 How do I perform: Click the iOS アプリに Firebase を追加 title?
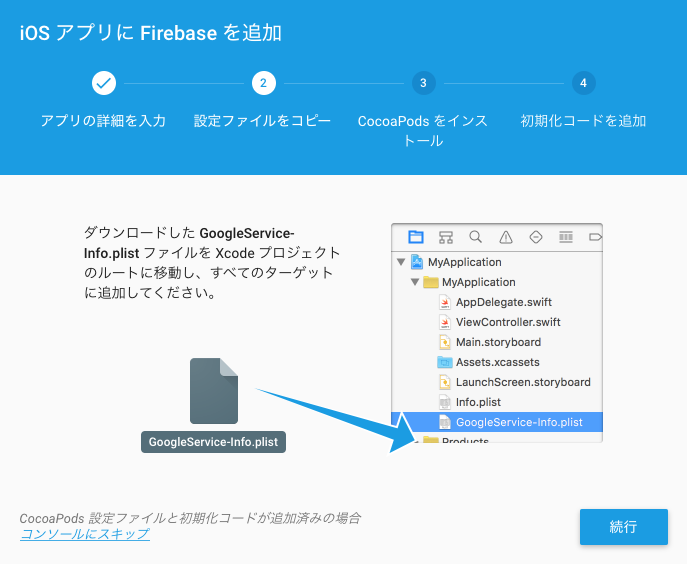click(x=151, y=33)
